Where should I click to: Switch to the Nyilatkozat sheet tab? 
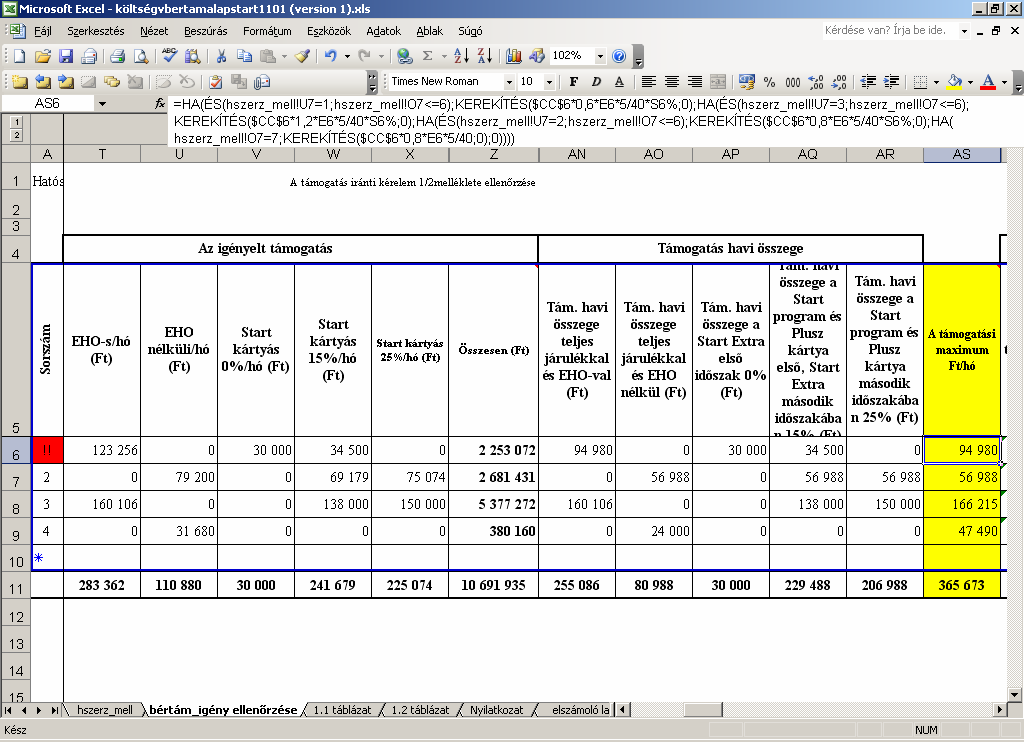(x=496, y=710)
